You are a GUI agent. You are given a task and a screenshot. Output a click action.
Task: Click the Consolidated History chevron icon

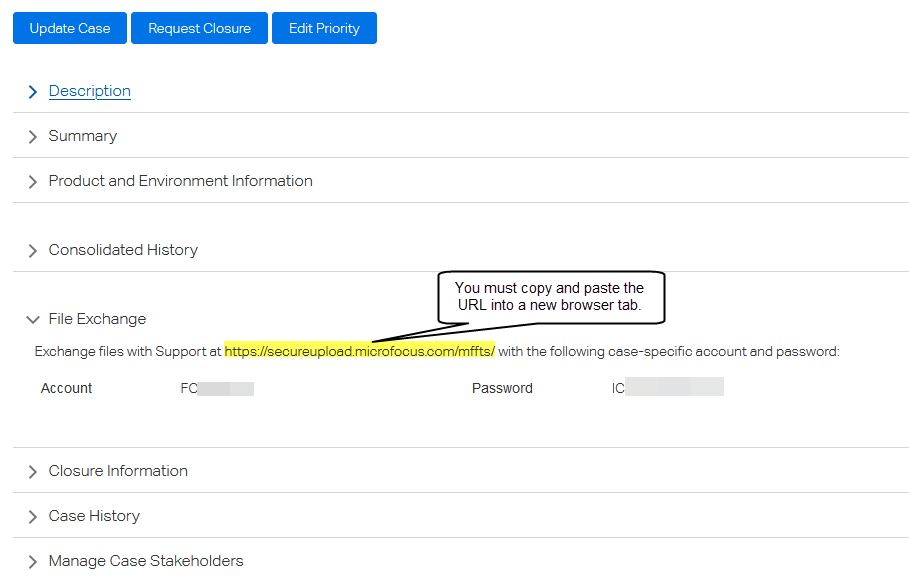33,250
